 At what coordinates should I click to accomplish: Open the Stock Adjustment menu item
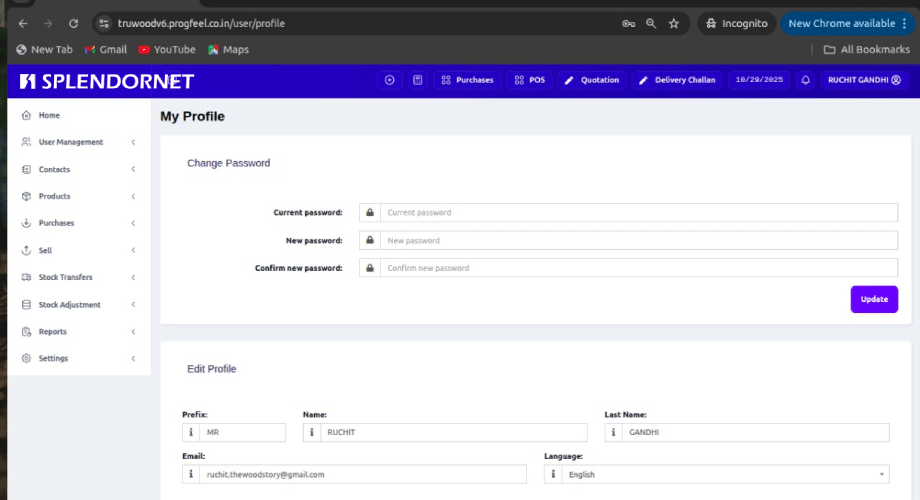69,304
